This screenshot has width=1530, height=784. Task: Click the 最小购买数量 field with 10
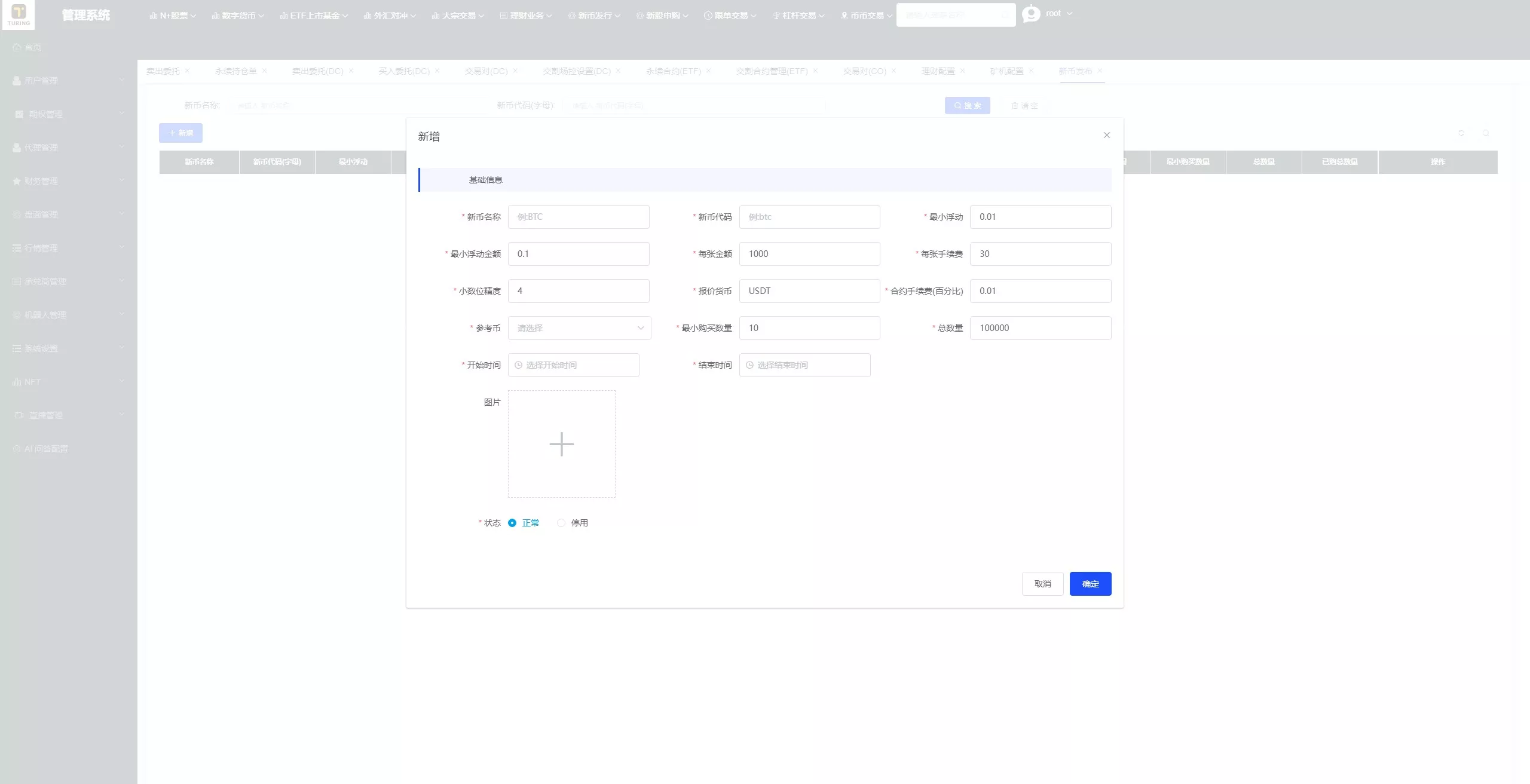[809, 328]
